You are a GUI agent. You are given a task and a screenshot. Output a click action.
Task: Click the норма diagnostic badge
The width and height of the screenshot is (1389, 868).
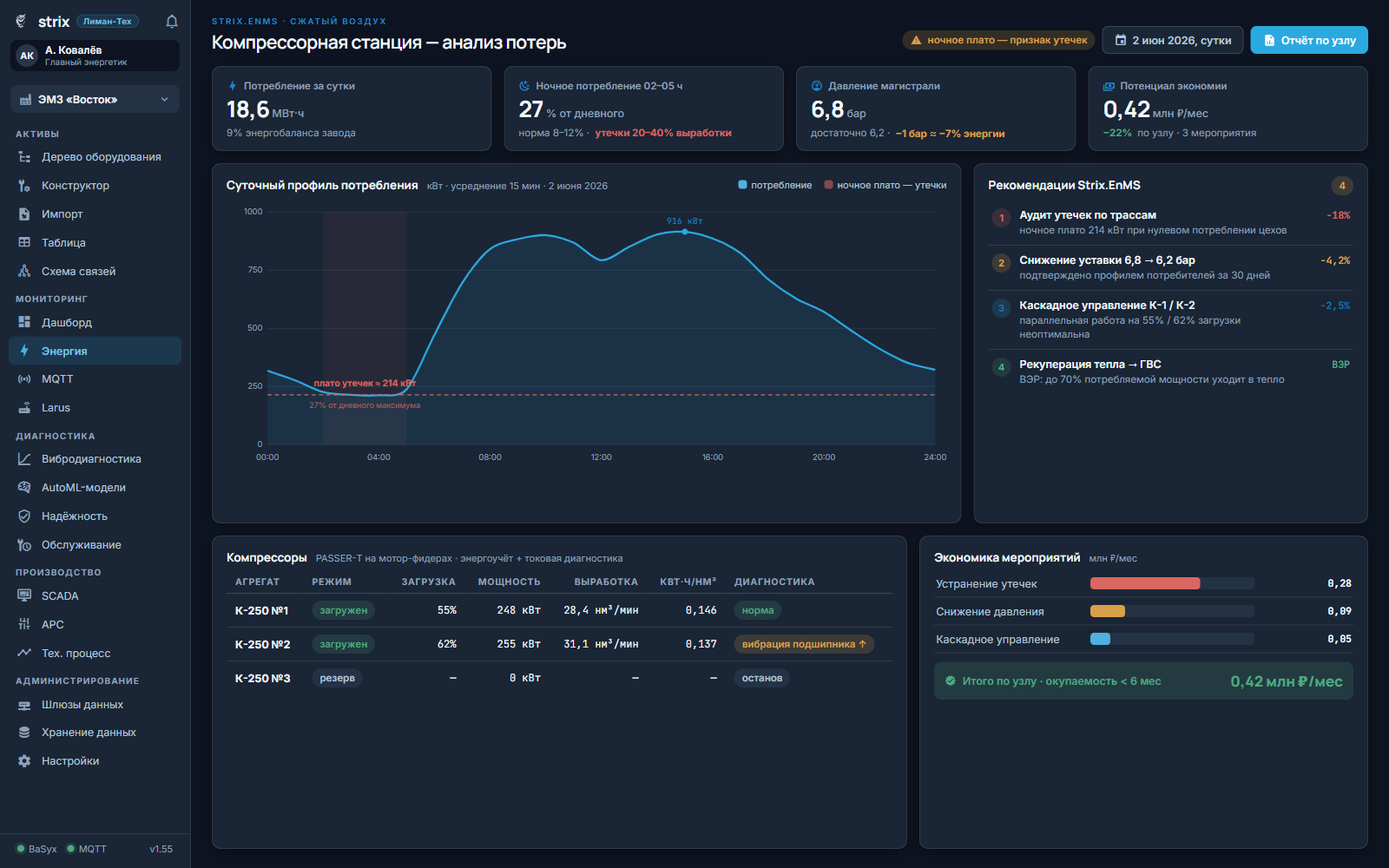tap(758, 610)
